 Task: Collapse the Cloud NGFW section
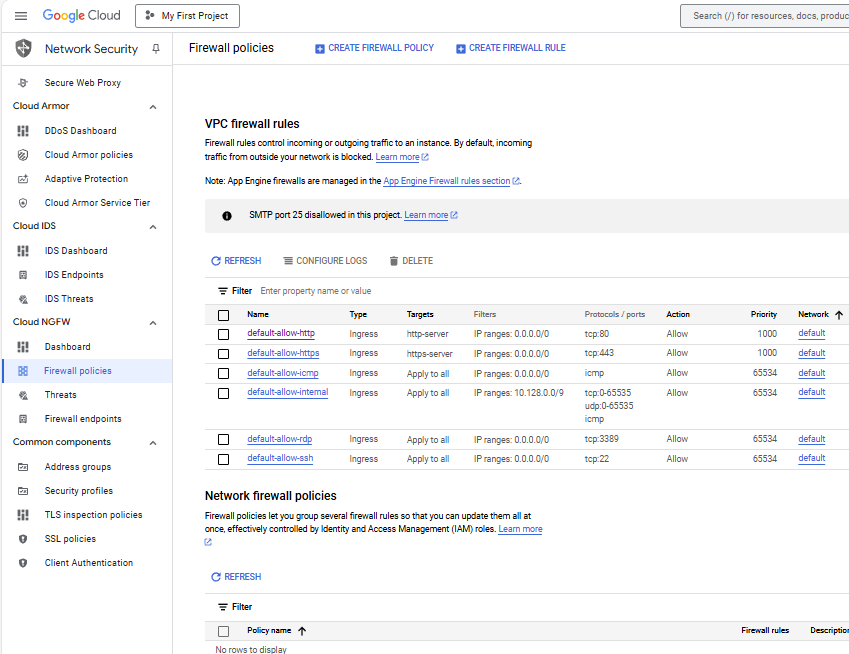coord(153,323)
